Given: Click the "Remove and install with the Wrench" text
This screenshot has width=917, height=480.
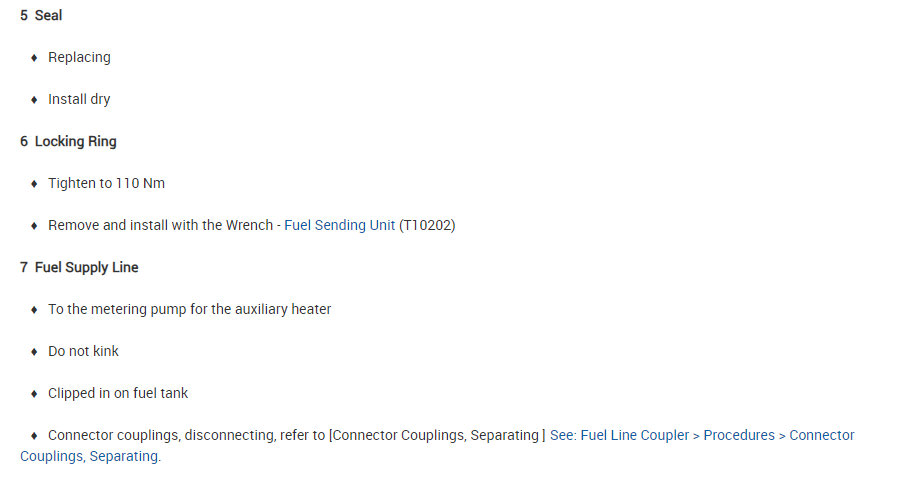Looking at the screenshot, I should coord(160,226).
